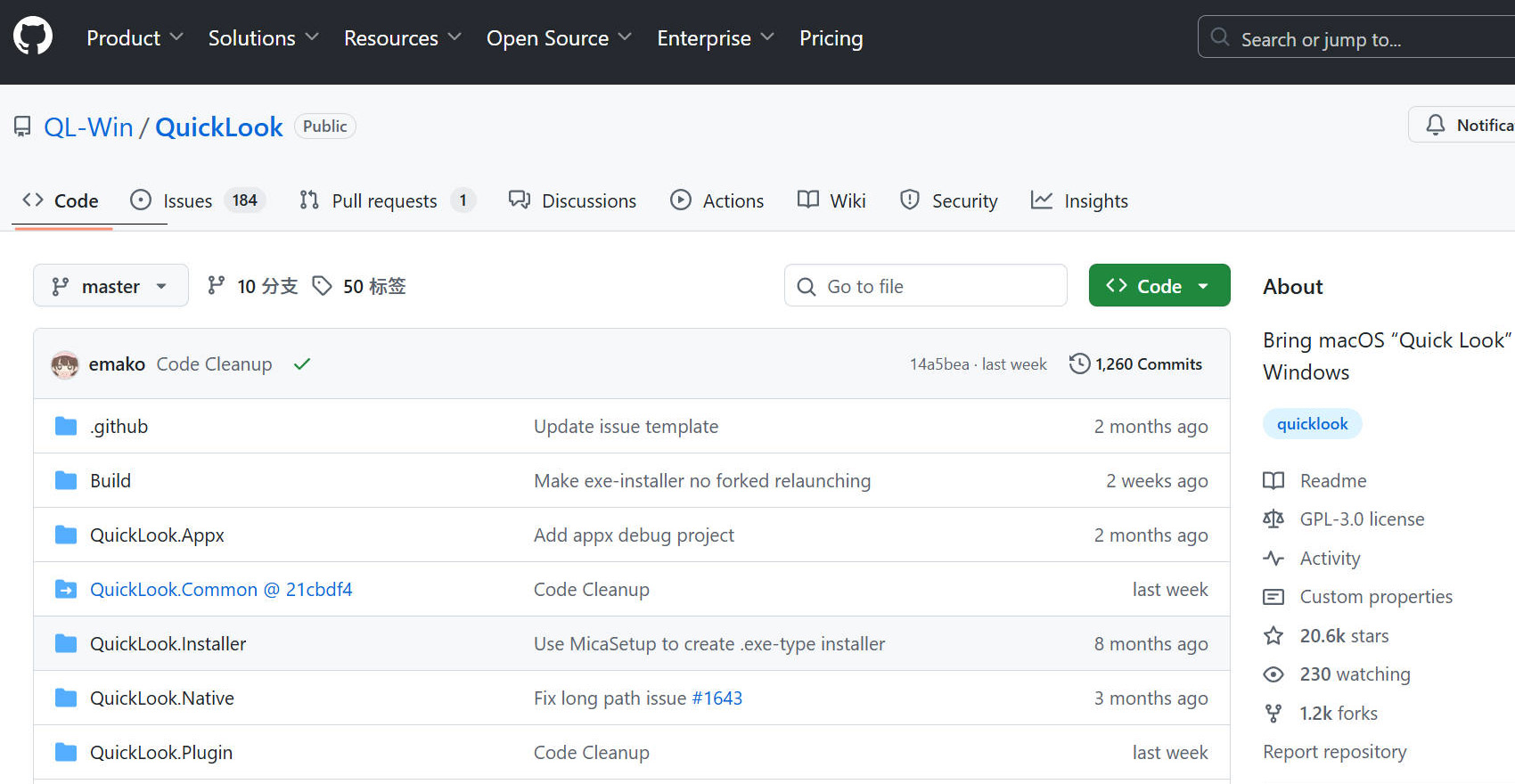Screen dimensions: 1515x784
Task: Open issue link #1643
Action: [x=717, y=698]
